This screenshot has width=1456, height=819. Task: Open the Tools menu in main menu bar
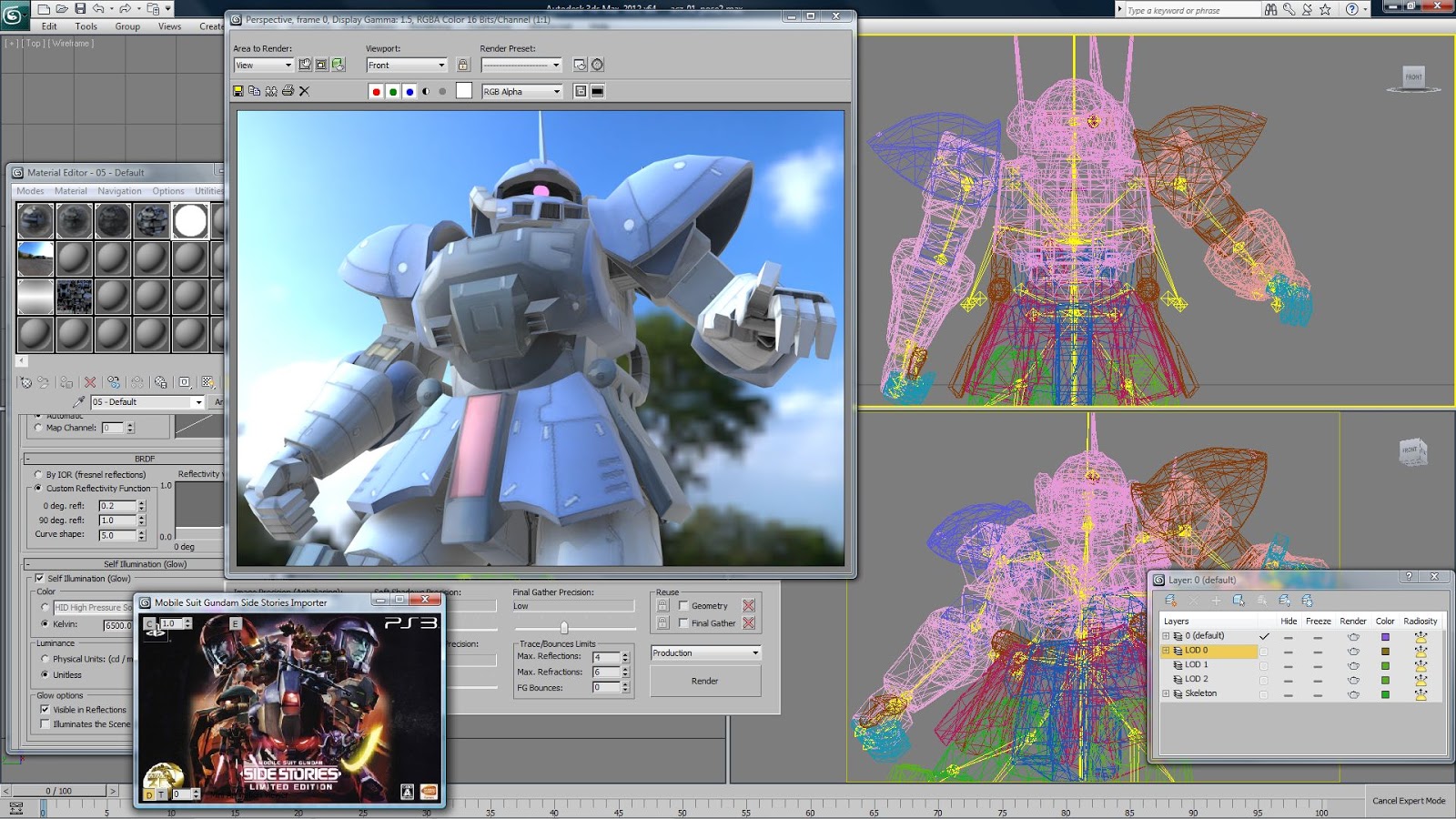tap(86, 26)
